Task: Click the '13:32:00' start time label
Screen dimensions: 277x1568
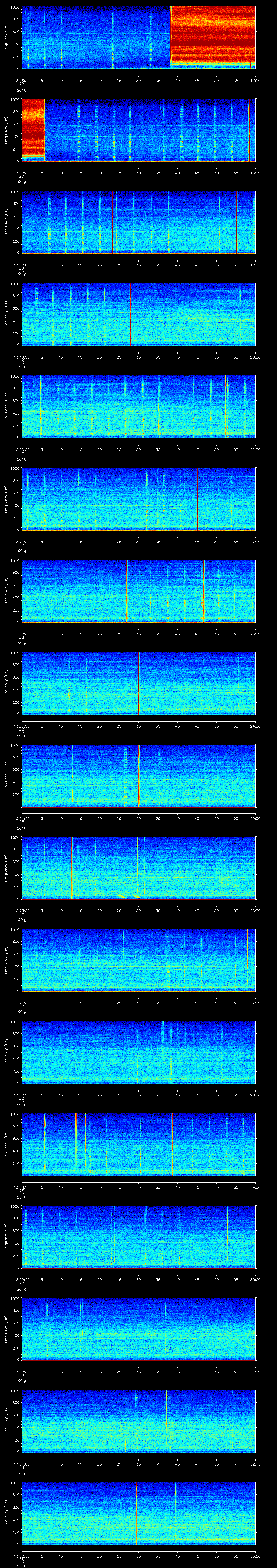Action: [21, 1556]
